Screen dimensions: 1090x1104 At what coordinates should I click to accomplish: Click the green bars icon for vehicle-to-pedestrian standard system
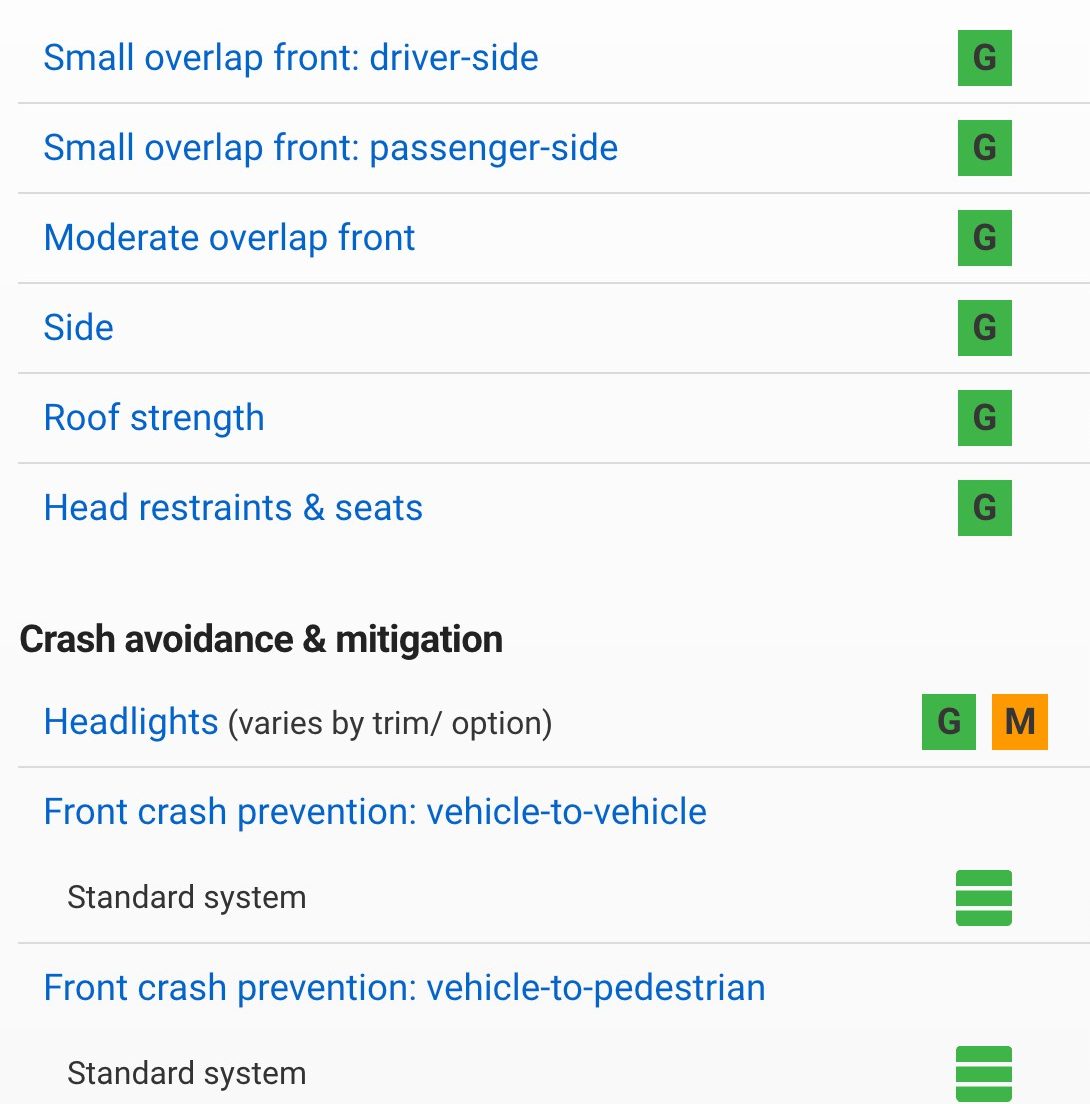984,1074
